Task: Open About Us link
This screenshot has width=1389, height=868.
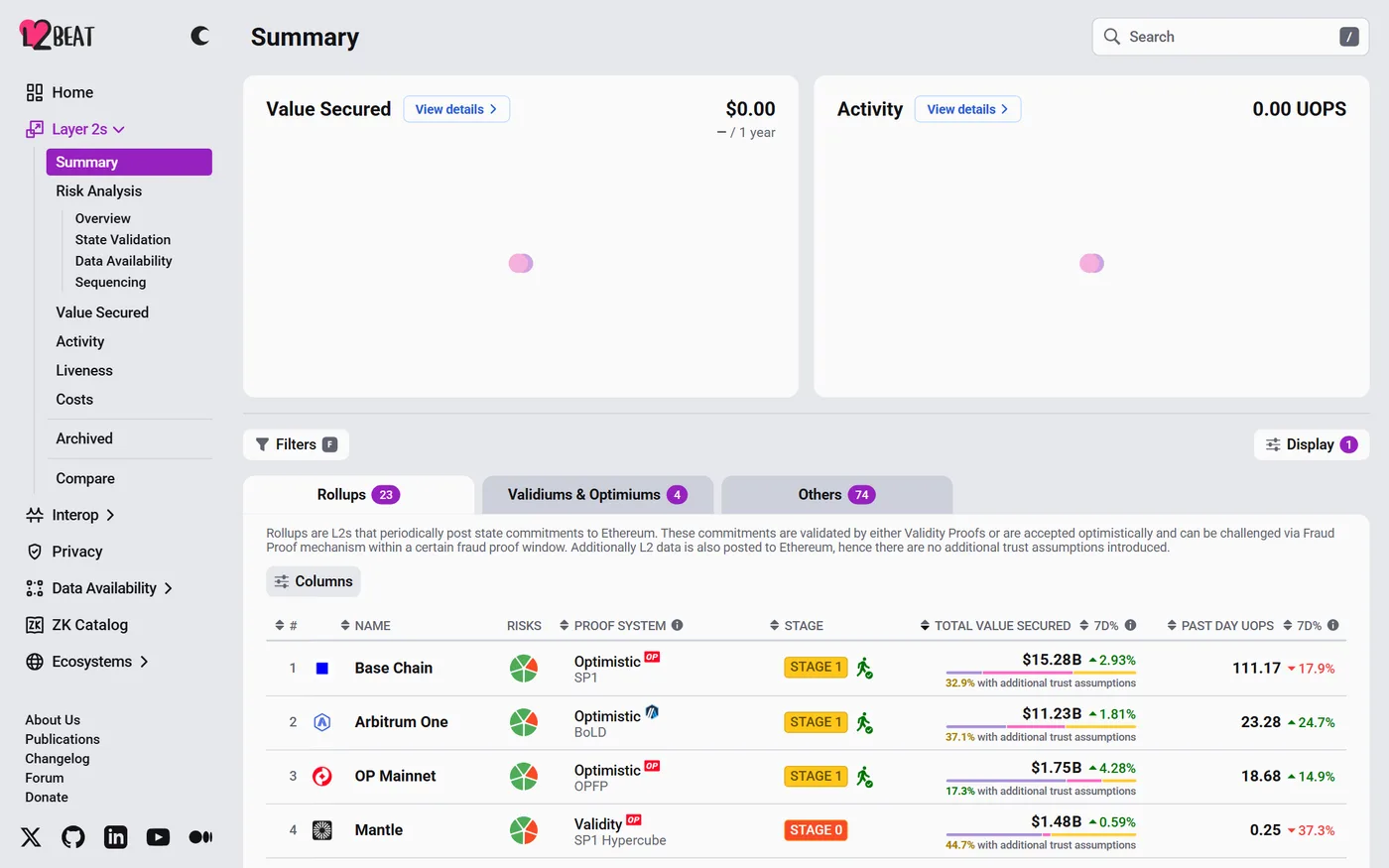Action: (53, 720)
